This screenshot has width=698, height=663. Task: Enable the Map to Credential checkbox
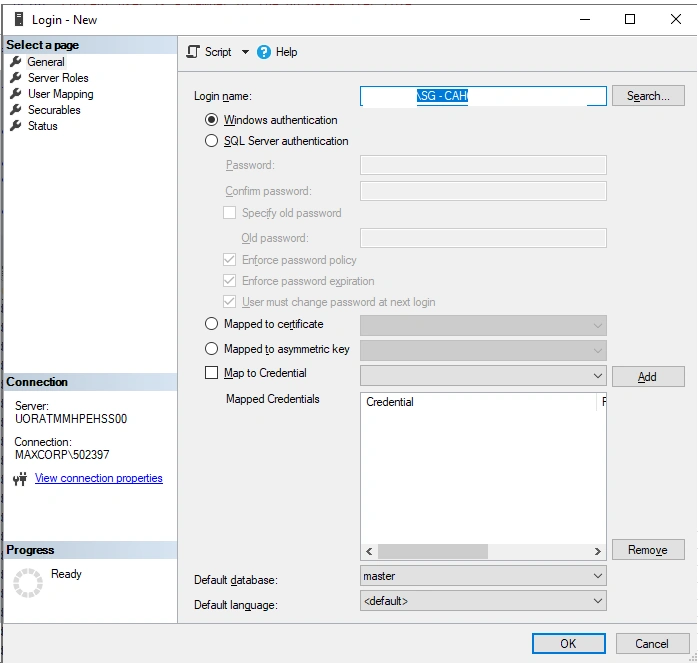pyautogui.click(x=211, y=372)
